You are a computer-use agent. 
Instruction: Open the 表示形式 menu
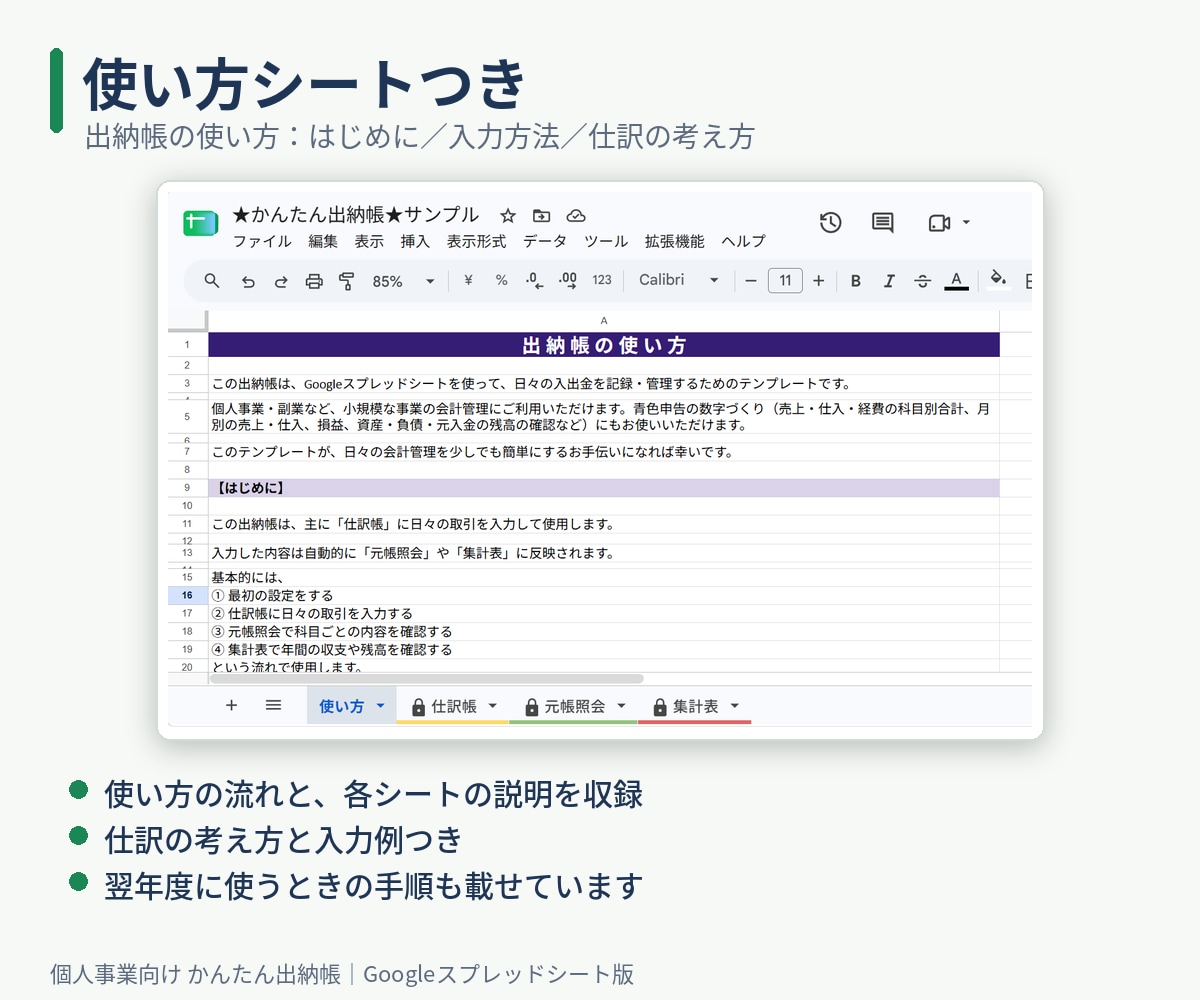476,242
